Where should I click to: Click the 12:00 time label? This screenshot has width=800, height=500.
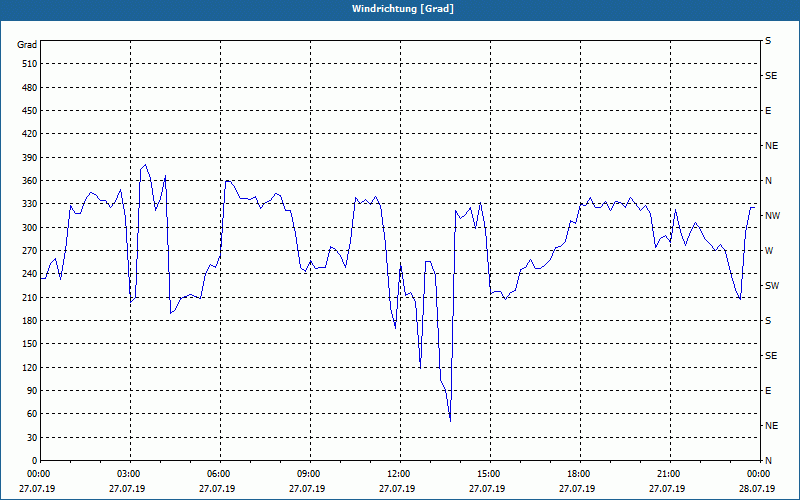(398, 474)
